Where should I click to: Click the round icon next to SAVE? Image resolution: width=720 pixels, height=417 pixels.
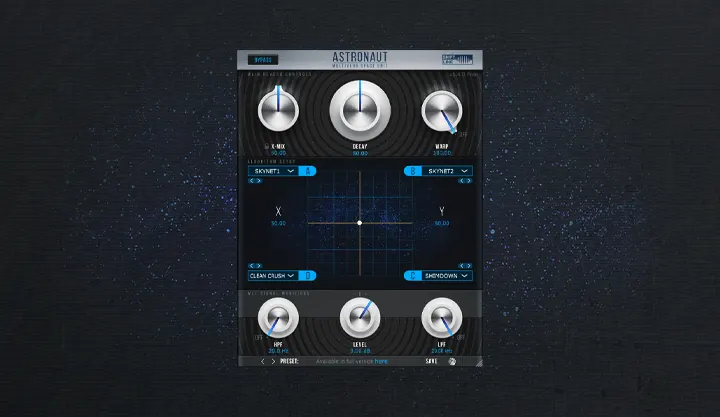(451, 362)
